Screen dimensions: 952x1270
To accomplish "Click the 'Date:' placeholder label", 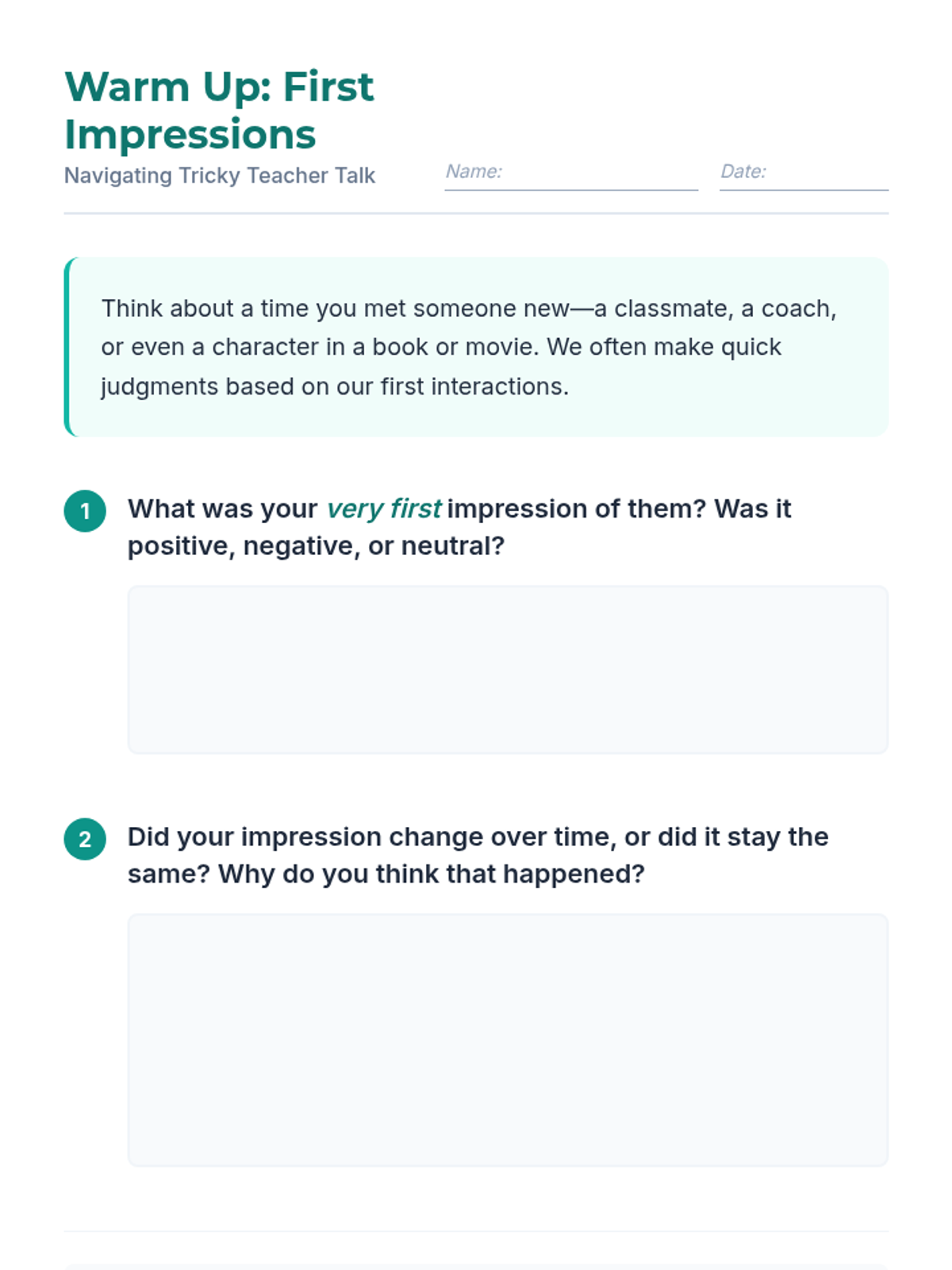I will [743, 171].
